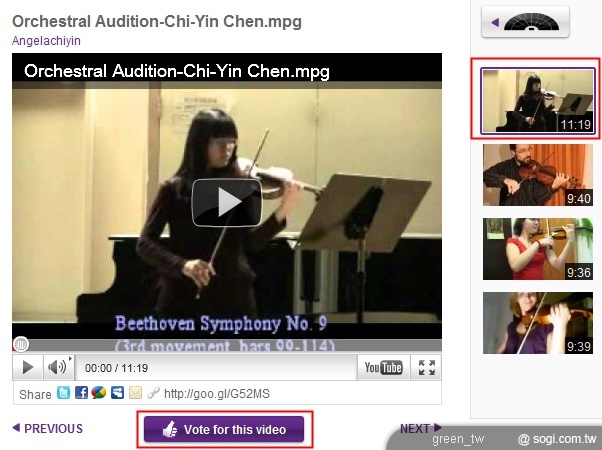Click the video progress slider handle
Screen dimensions: 602x450
tap(21, 344)
